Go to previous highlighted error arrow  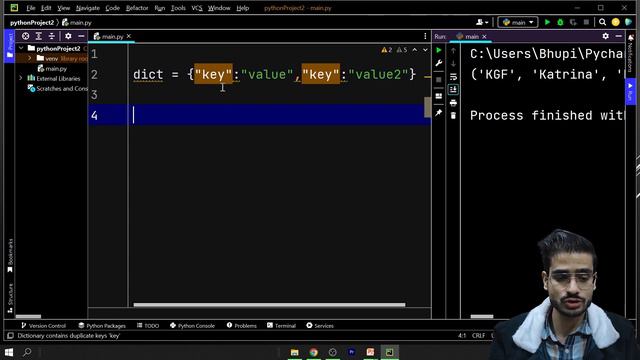point(415,50)
